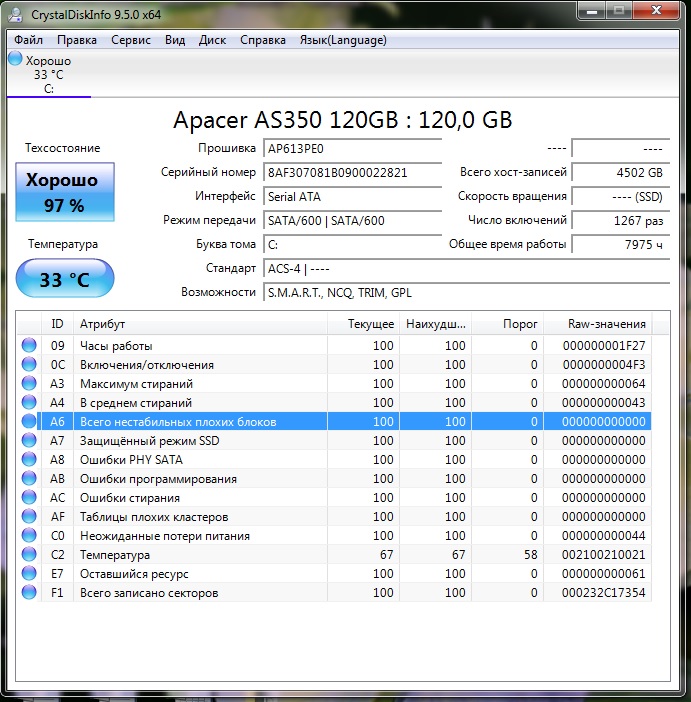The image size is (691, 702).
Task: Open the Диск menu
Action: 212,40
